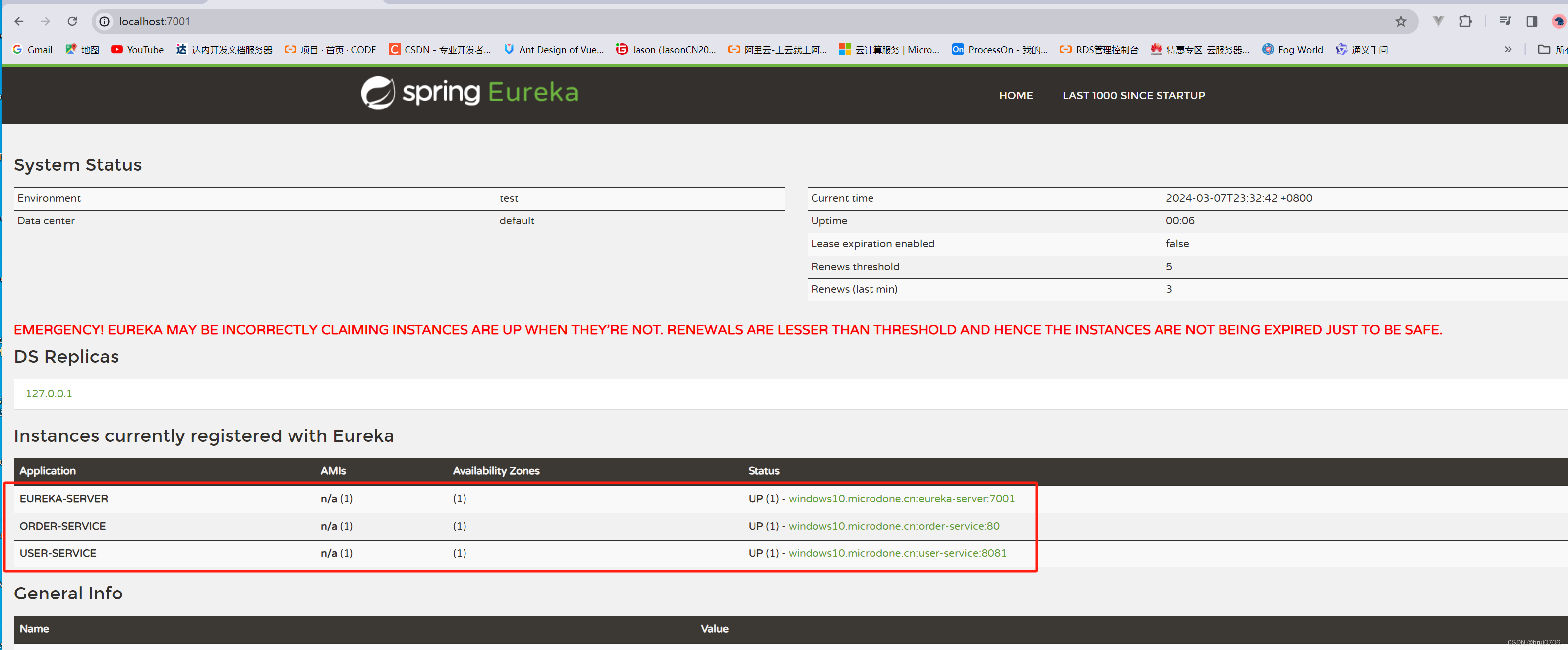Screen dimensions: 1568x650
Task: Click the Data center value default
Action: pos(517,221)
